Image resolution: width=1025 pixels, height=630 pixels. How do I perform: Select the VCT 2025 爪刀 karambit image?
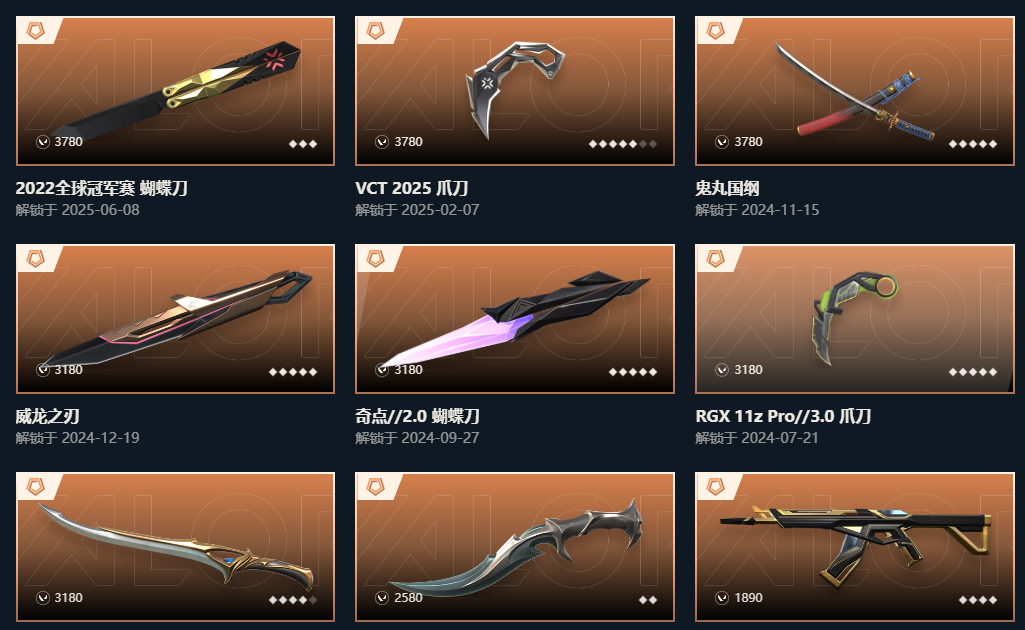coord(515,91)
